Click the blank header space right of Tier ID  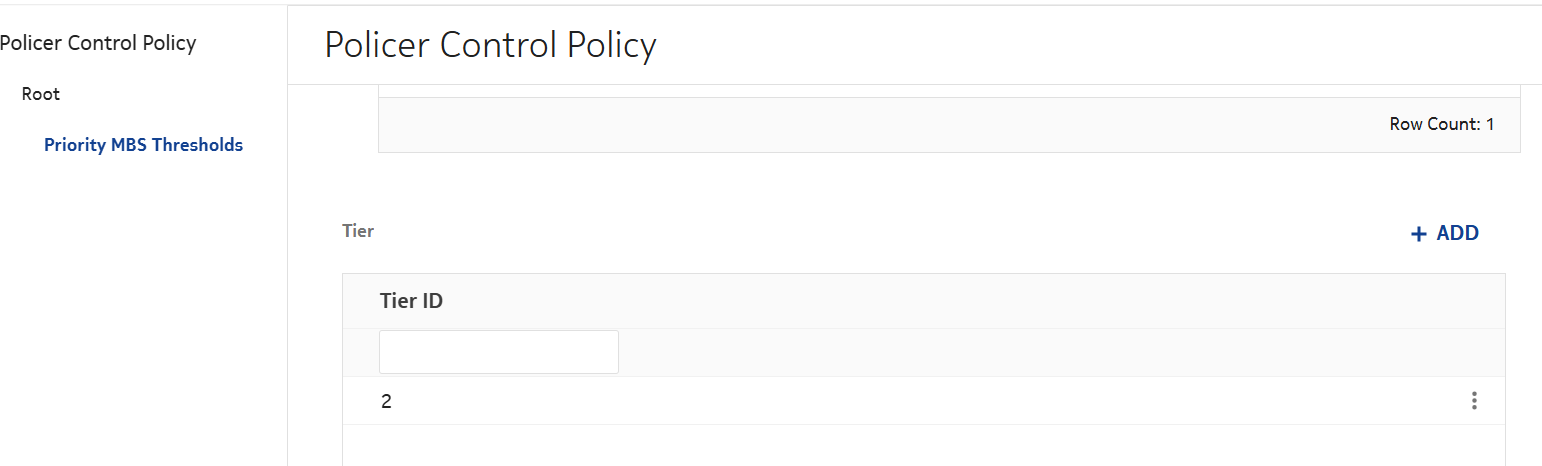pos(950,301)
